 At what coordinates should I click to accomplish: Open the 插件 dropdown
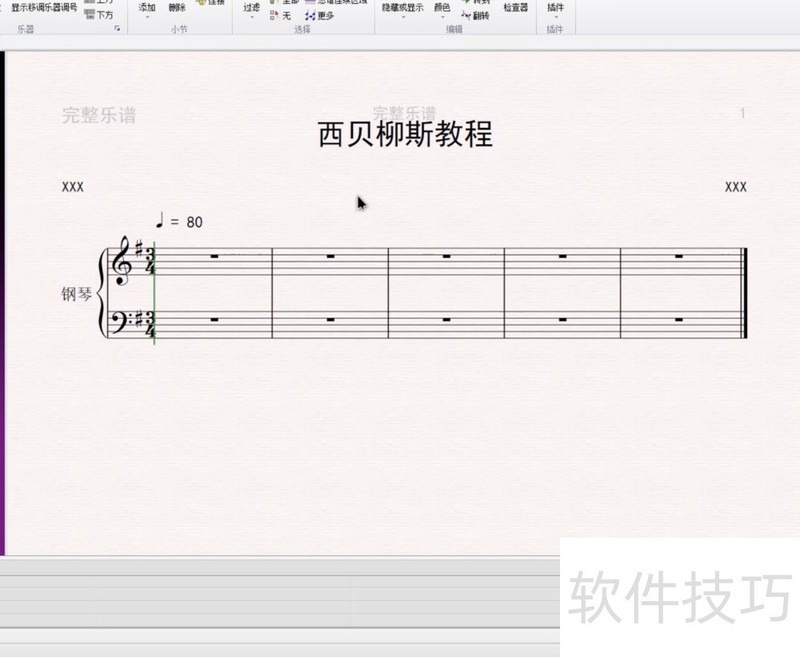coord(555,9)
